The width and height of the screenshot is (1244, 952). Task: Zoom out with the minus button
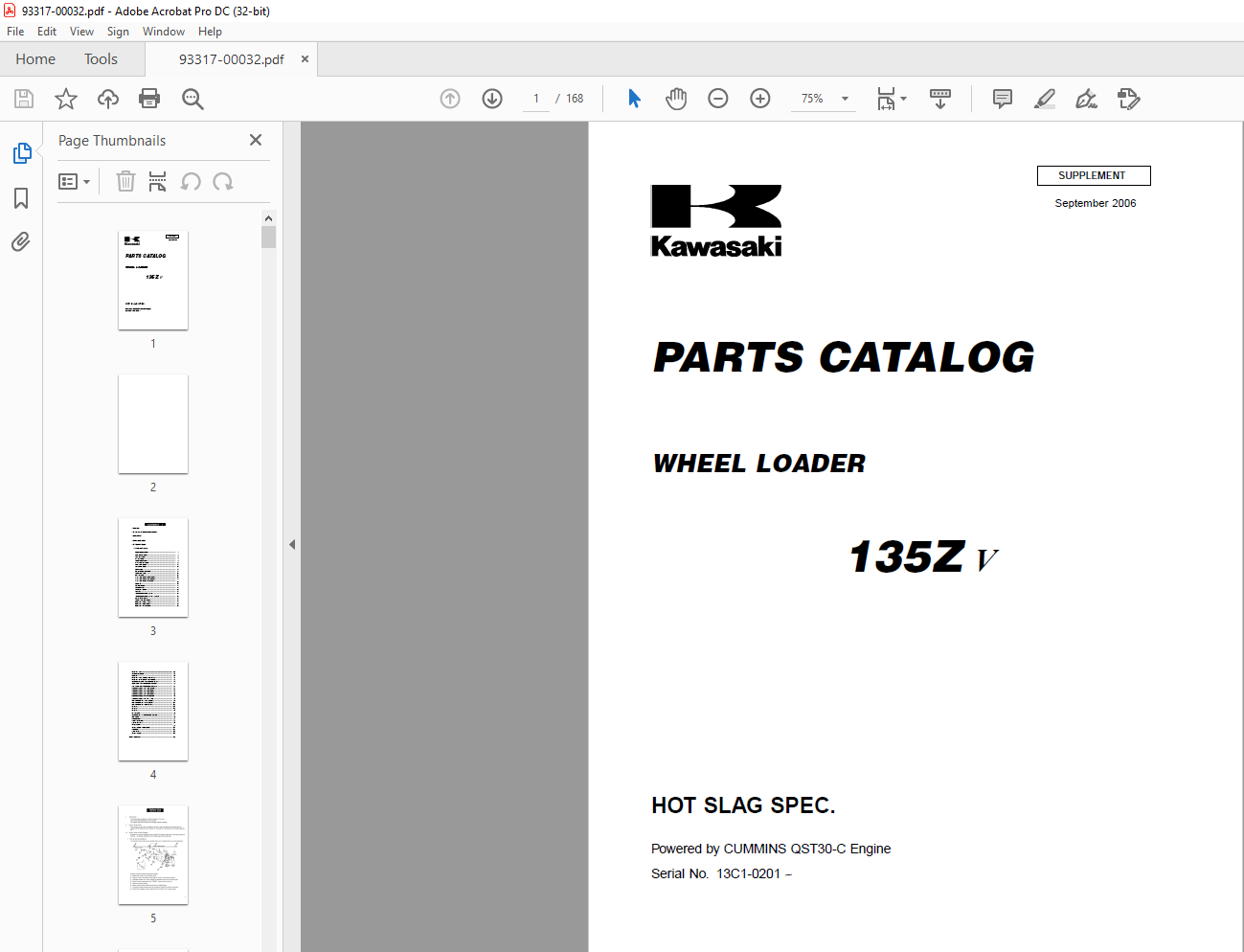718,99
